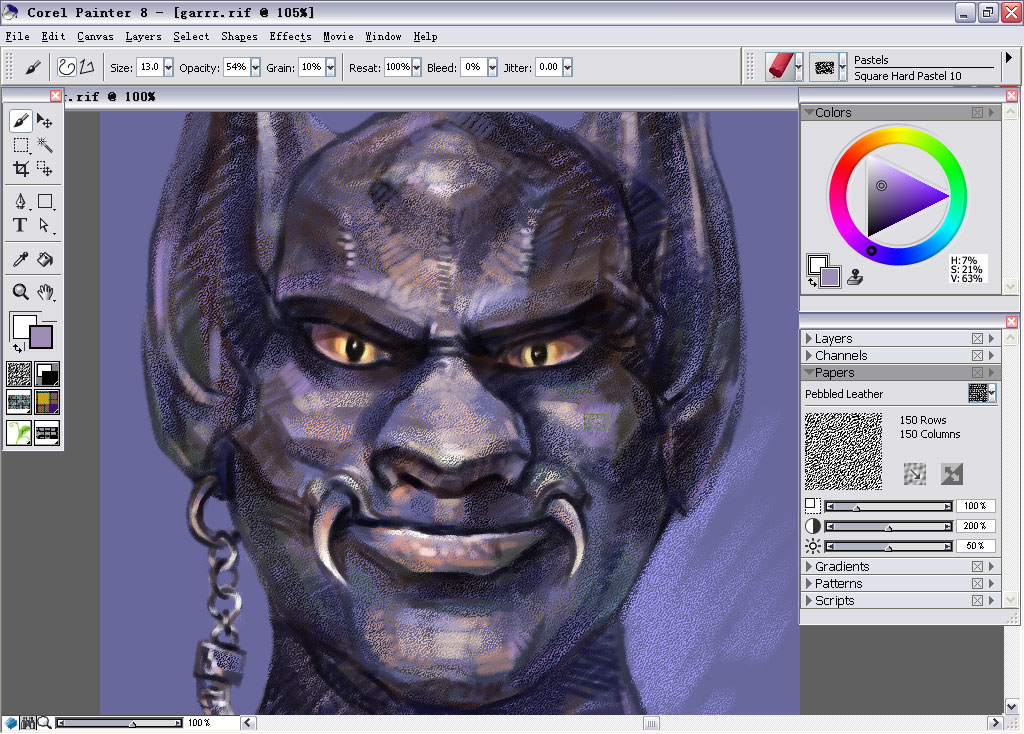1024x734 pixels.
Task: Collapse the Papers palette
Action: (809, 372)
